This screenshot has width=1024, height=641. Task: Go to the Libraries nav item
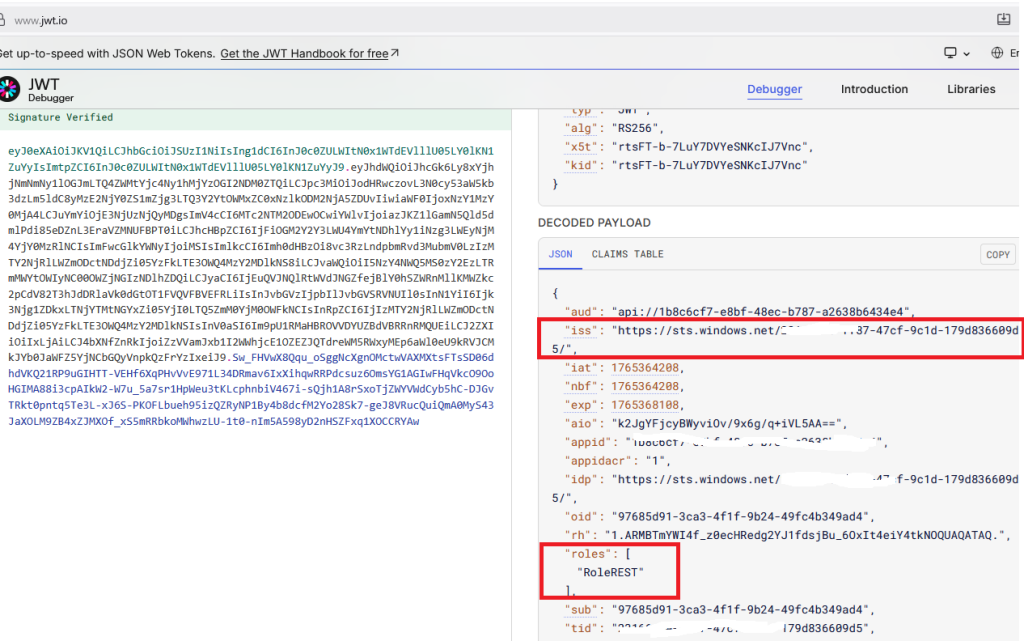click(x=971, y=89)
